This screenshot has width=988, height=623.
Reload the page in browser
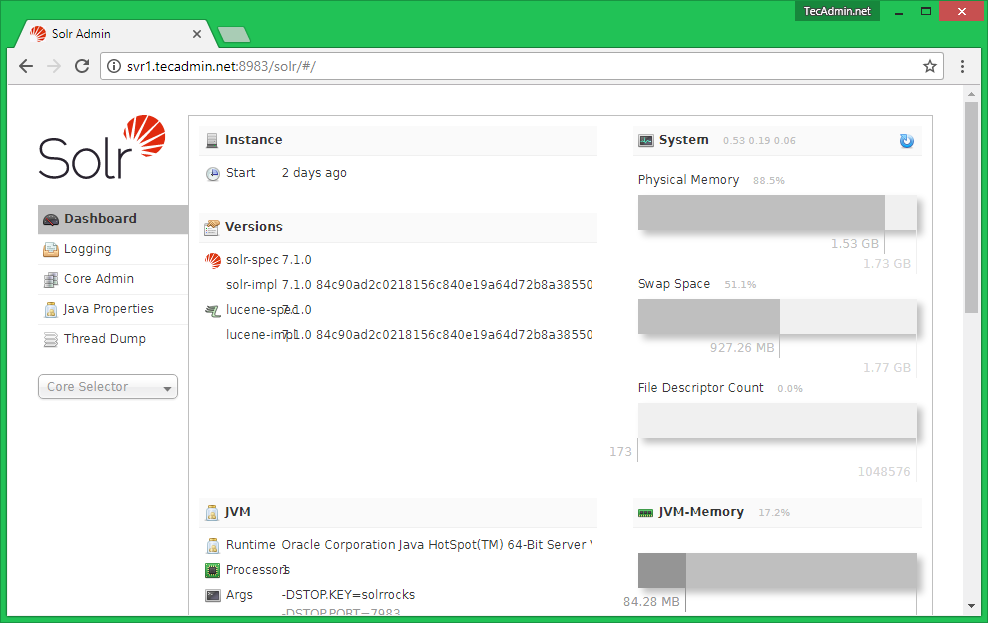(x=82, y=66)
